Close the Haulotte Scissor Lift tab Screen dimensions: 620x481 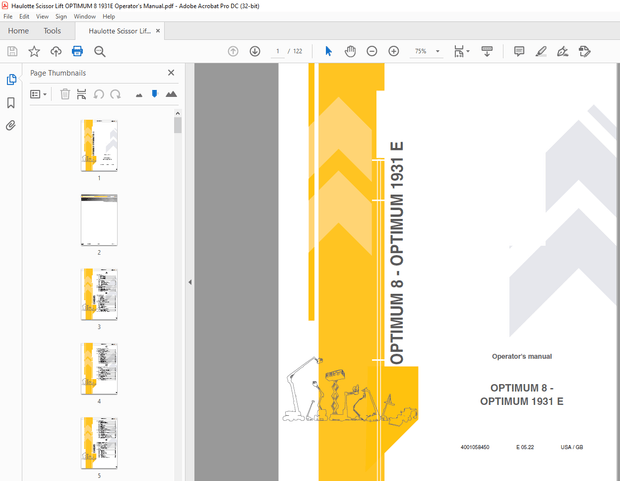point(158,30)
